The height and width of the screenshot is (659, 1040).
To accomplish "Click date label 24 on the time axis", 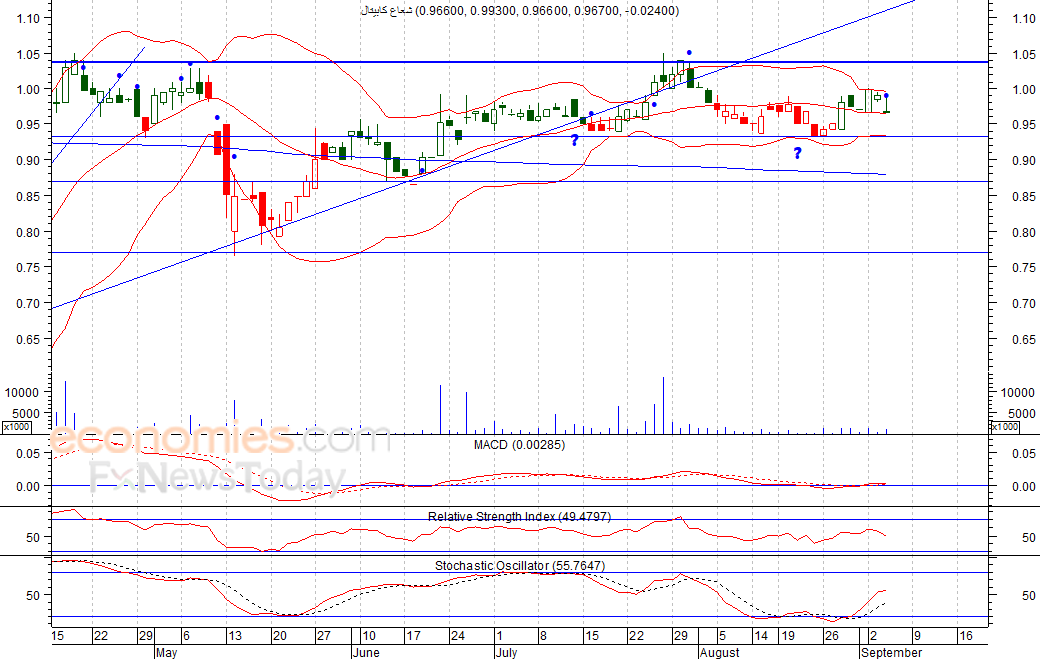I will (458, 636).
